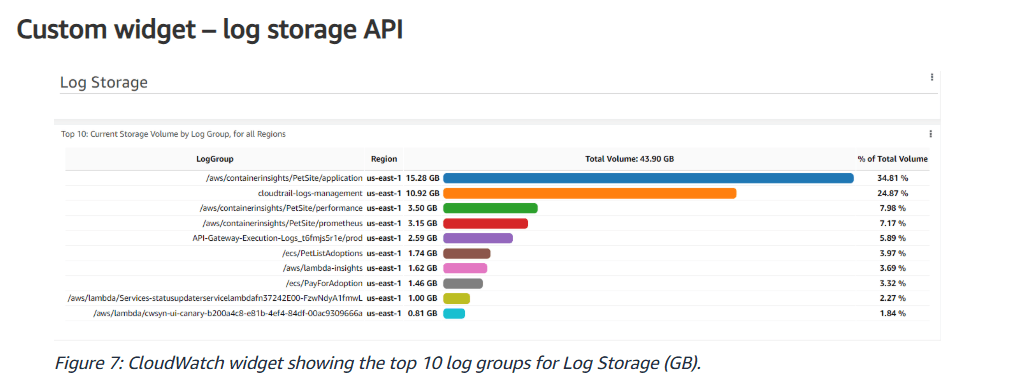The image size is (1010, 388).
Task: Select the /aws/containerinsights/PetSite/performance log group
Action: pyautogui.click(x=282, y=208)
